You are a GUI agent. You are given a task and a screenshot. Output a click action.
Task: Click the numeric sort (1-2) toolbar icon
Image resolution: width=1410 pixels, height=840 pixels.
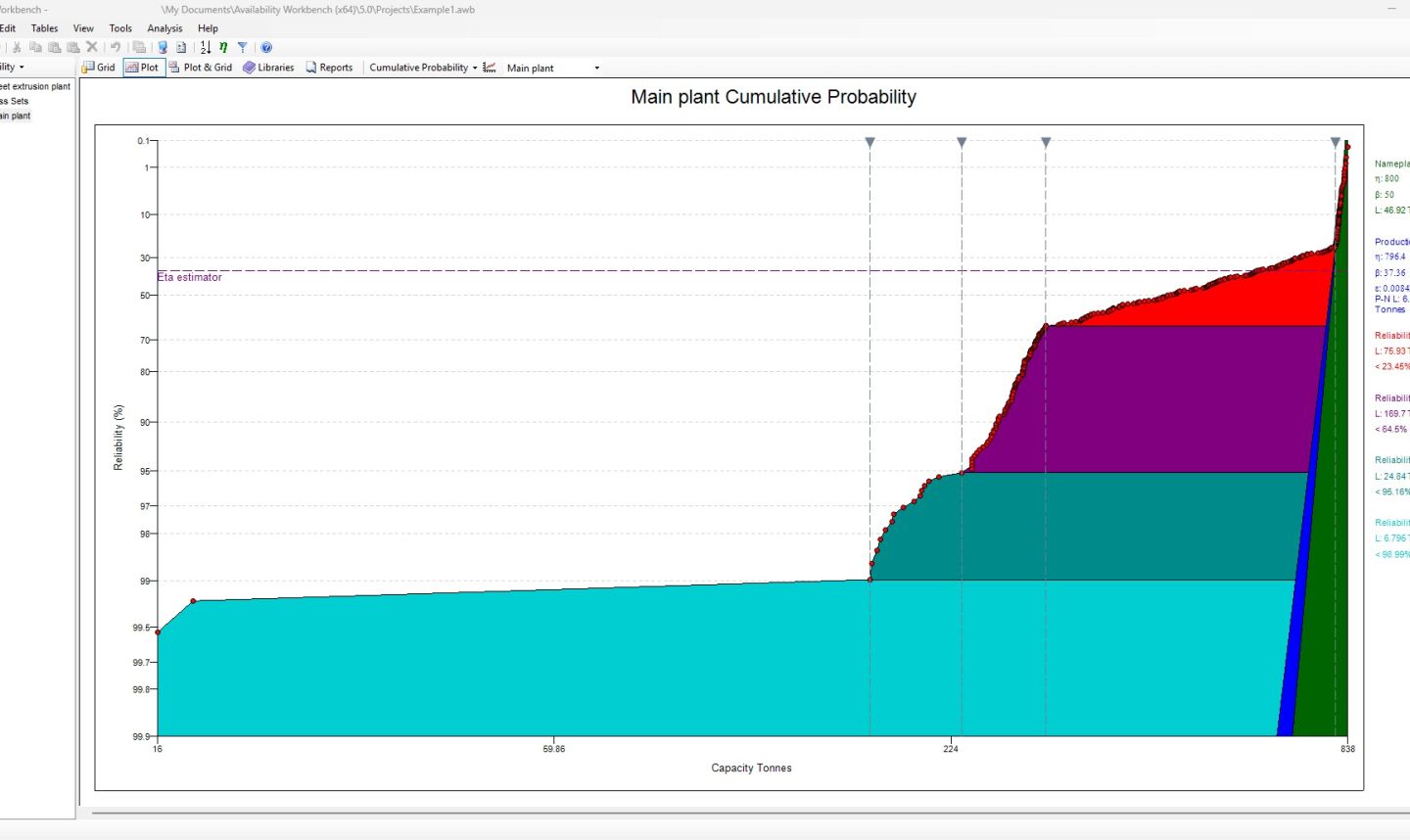[206, 47]
